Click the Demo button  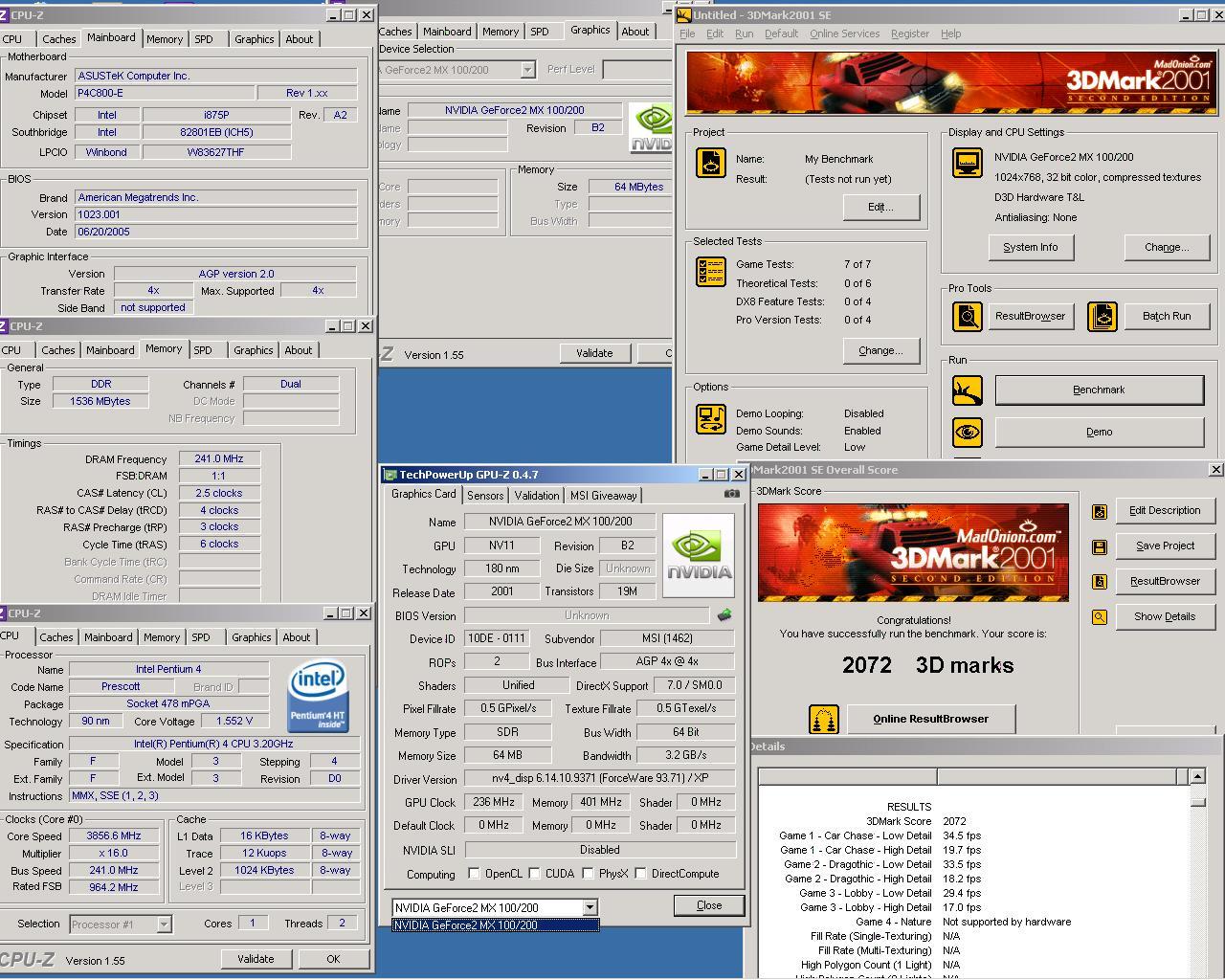point(1099,433)
